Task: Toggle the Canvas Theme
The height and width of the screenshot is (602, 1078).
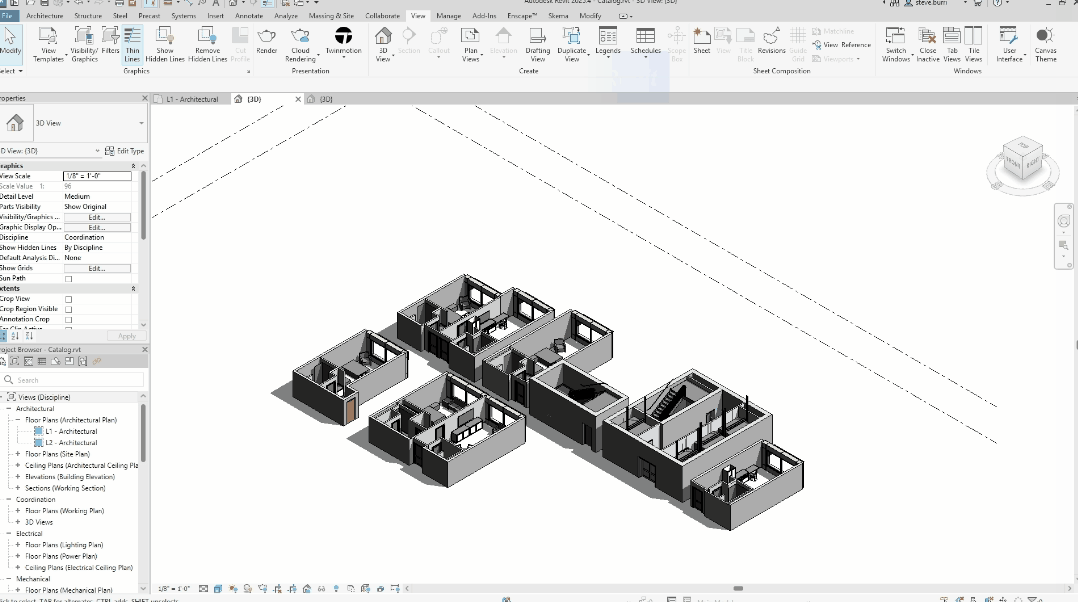Action: point(1046,45)
